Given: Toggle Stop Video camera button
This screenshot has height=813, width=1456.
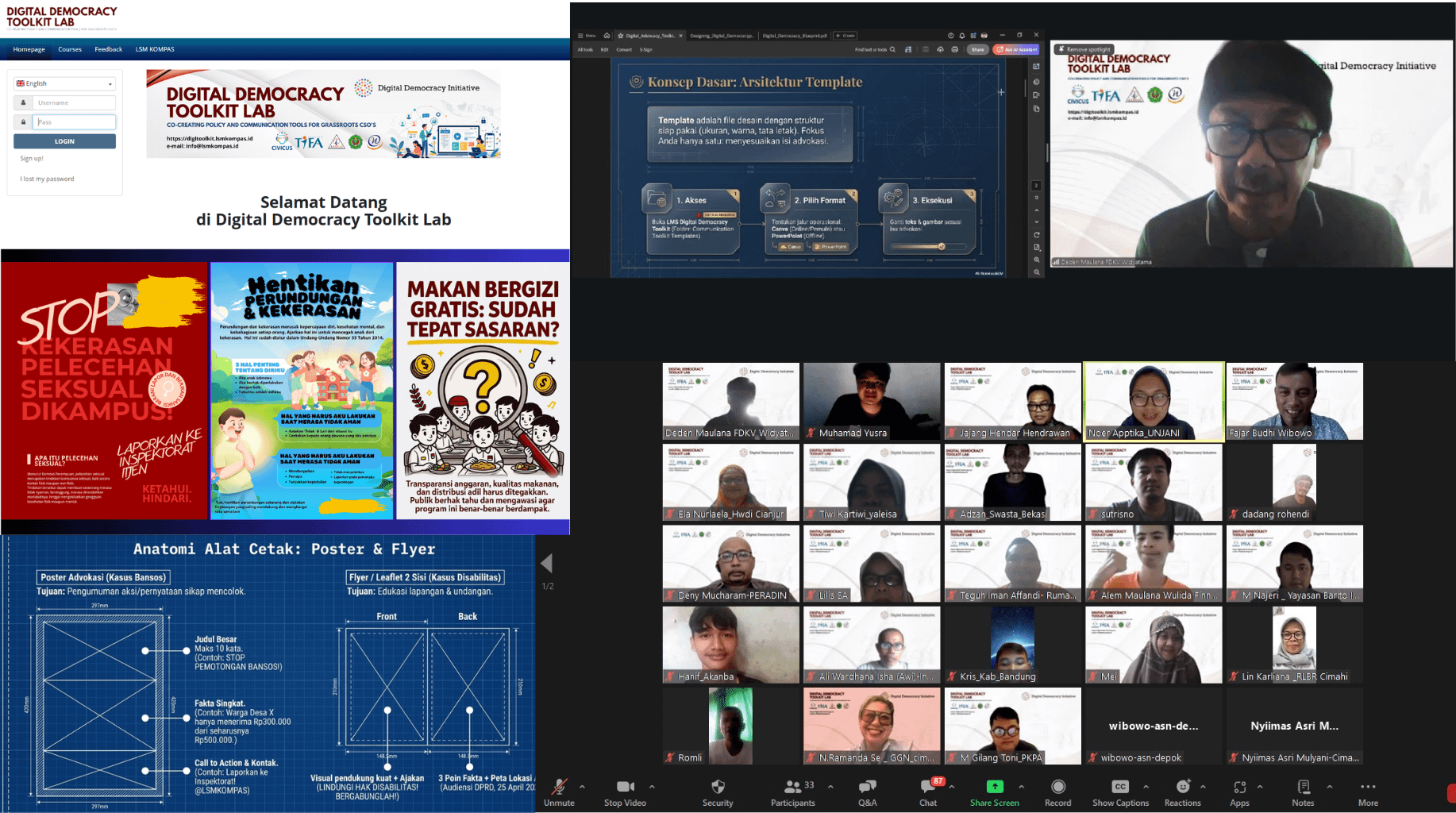Looking at the screenshot, I should 625,787.
